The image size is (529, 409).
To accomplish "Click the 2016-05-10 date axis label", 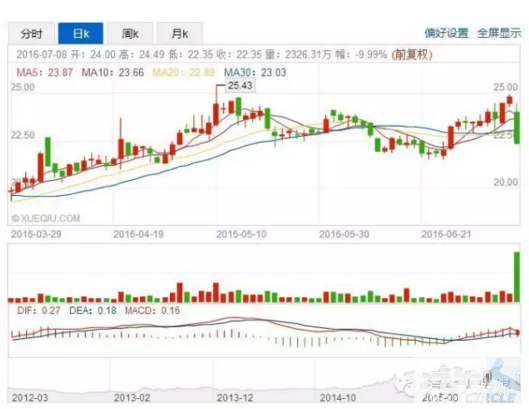I will coord(241,234).
